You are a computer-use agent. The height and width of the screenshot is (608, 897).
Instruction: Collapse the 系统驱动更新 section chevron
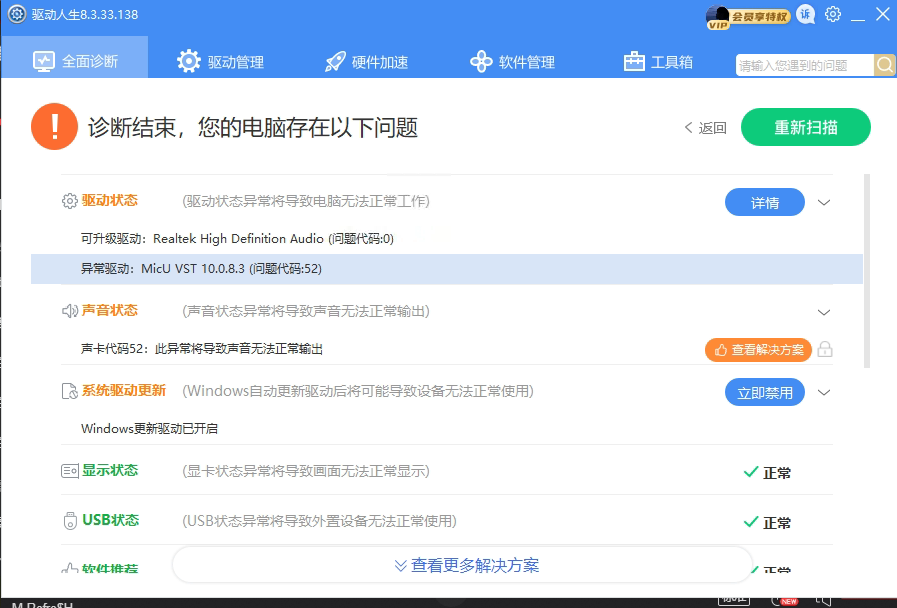823,392
